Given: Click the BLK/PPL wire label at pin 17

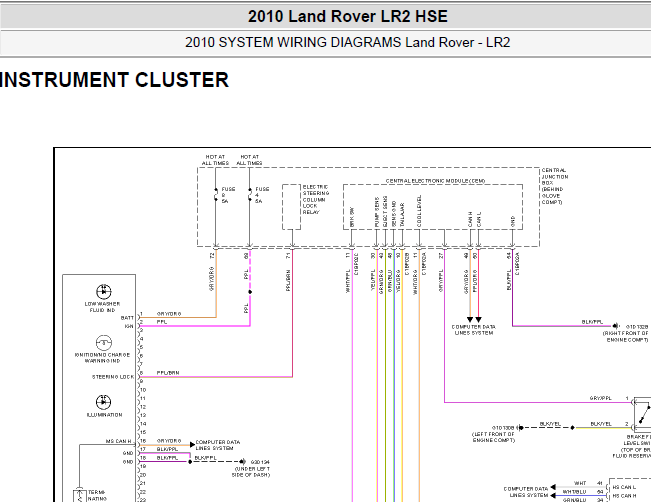Looking at the screenshot, I should point(167,449).
